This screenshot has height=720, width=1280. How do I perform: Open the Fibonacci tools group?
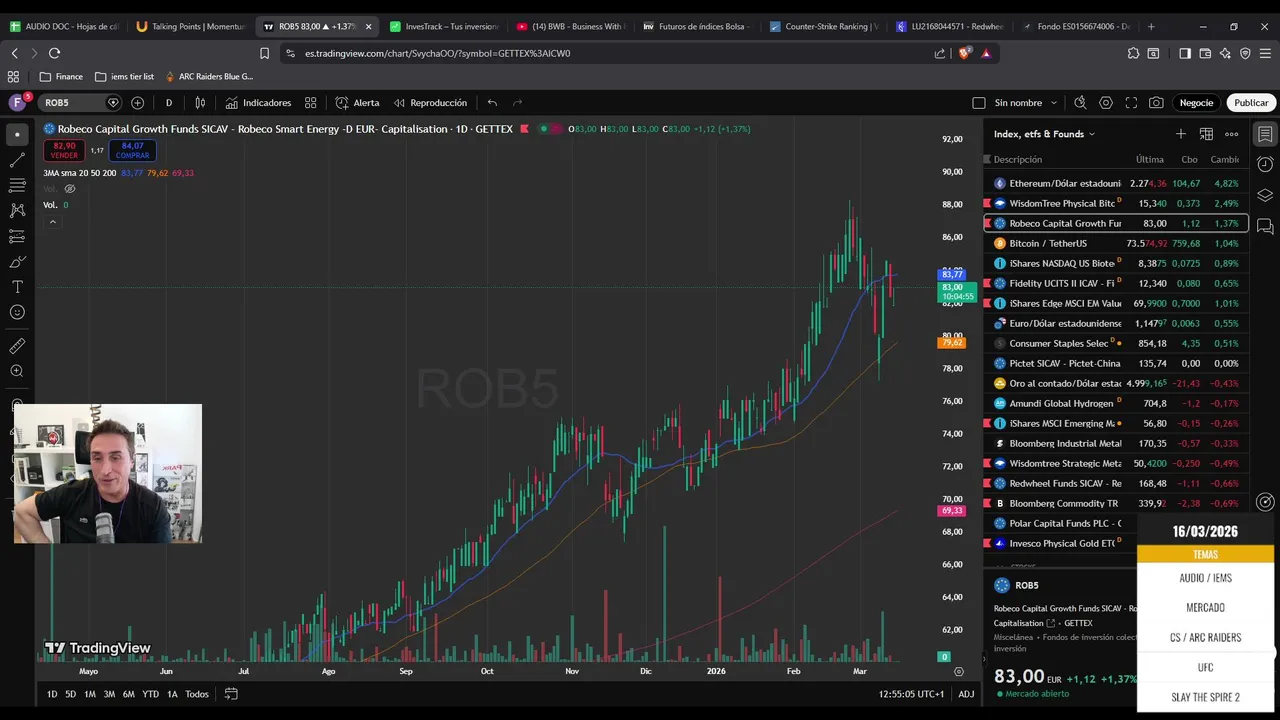17,185
